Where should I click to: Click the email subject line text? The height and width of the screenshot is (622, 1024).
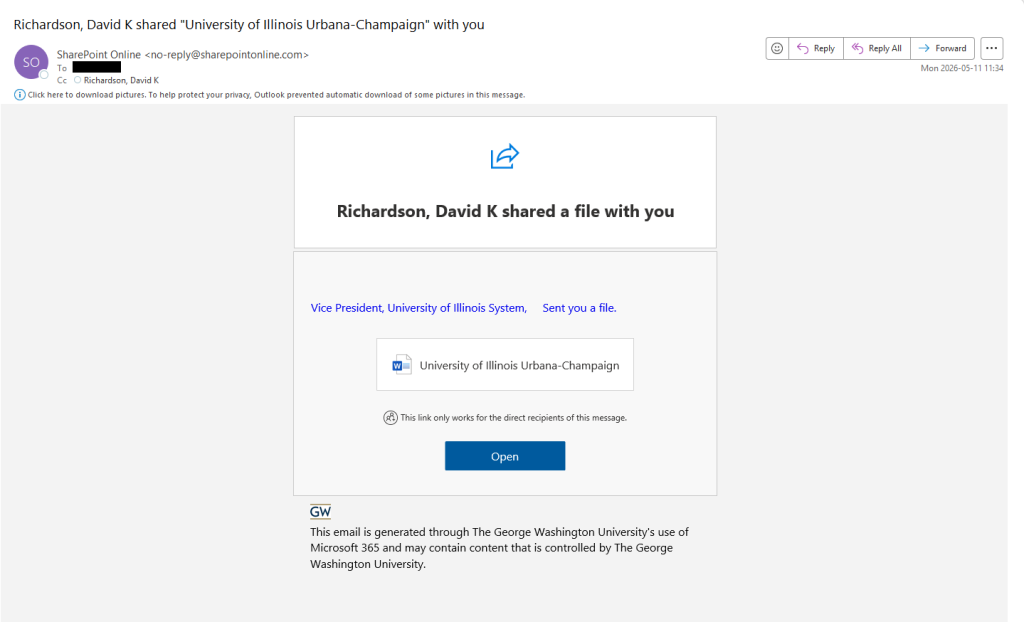[249, 25]
